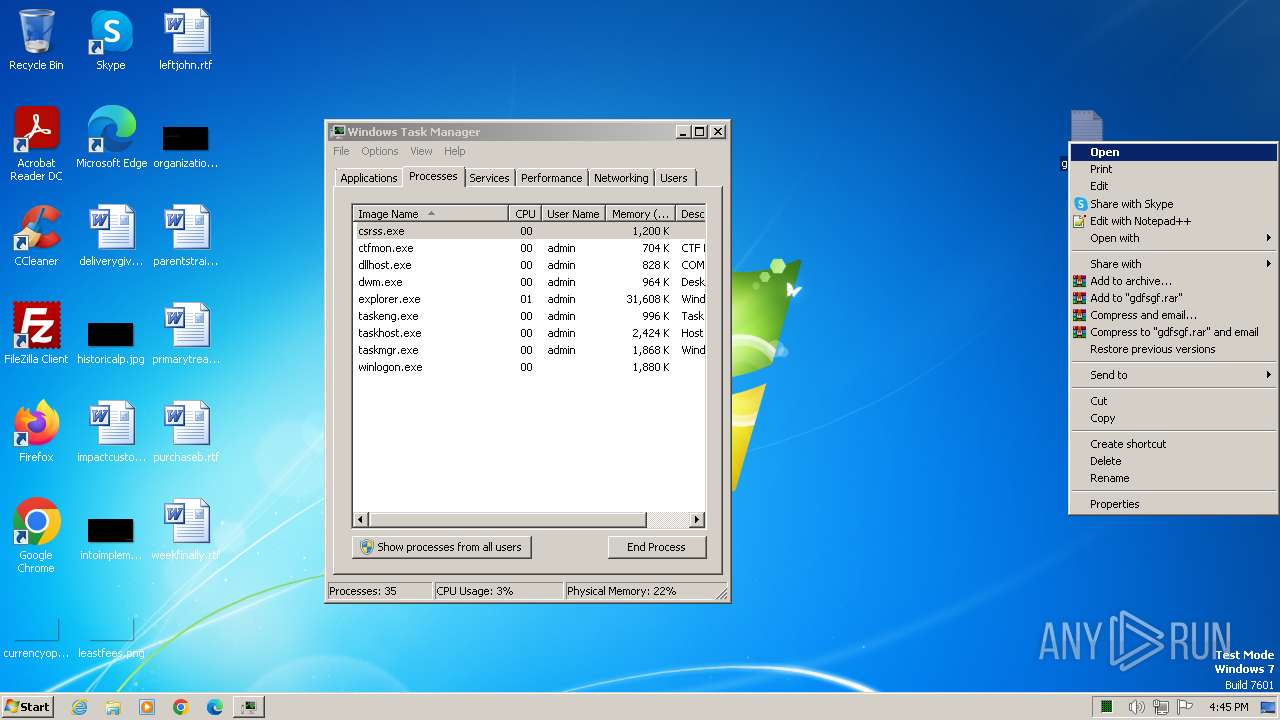
Task: Open Microsoft Edge desktop shortcut
Action: [x=111, y=138]
